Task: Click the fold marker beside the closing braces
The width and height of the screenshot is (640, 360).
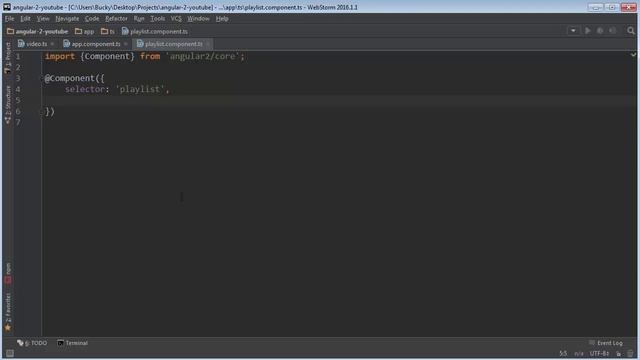Action: tap(43, 111)
